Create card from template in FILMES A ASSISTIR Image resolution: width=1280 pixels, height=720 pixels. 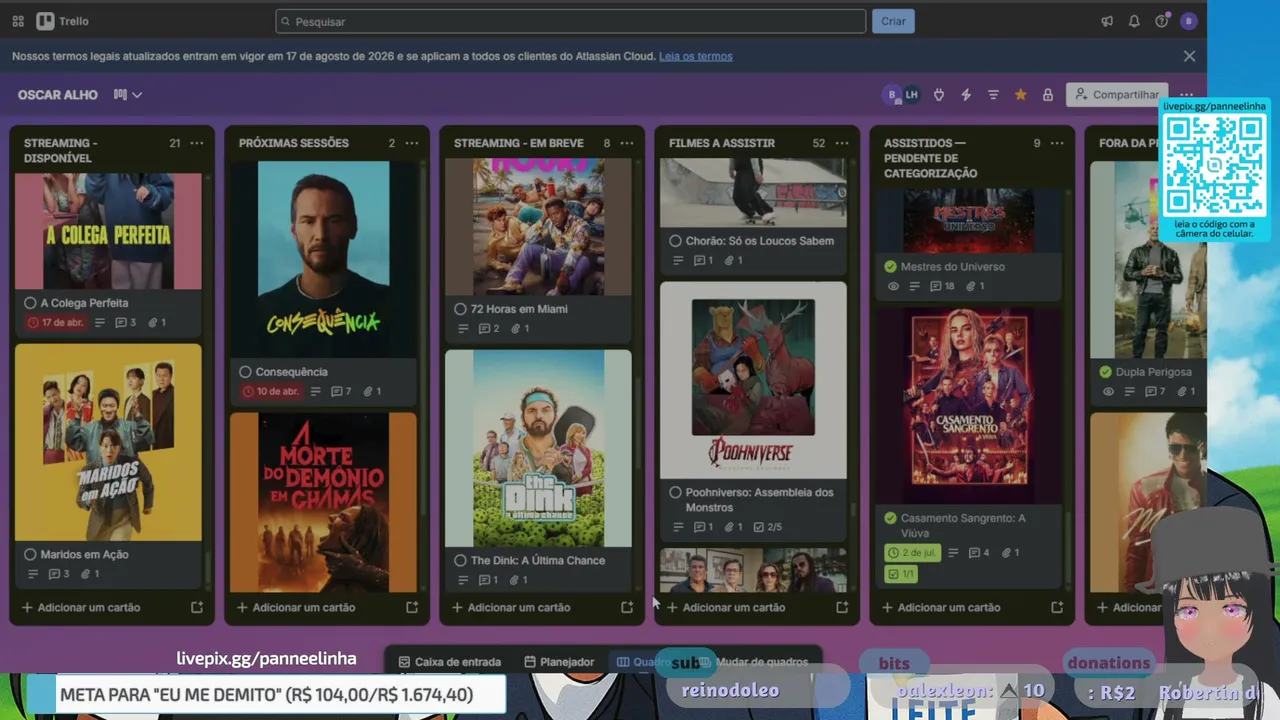click(x=842, y=607)
